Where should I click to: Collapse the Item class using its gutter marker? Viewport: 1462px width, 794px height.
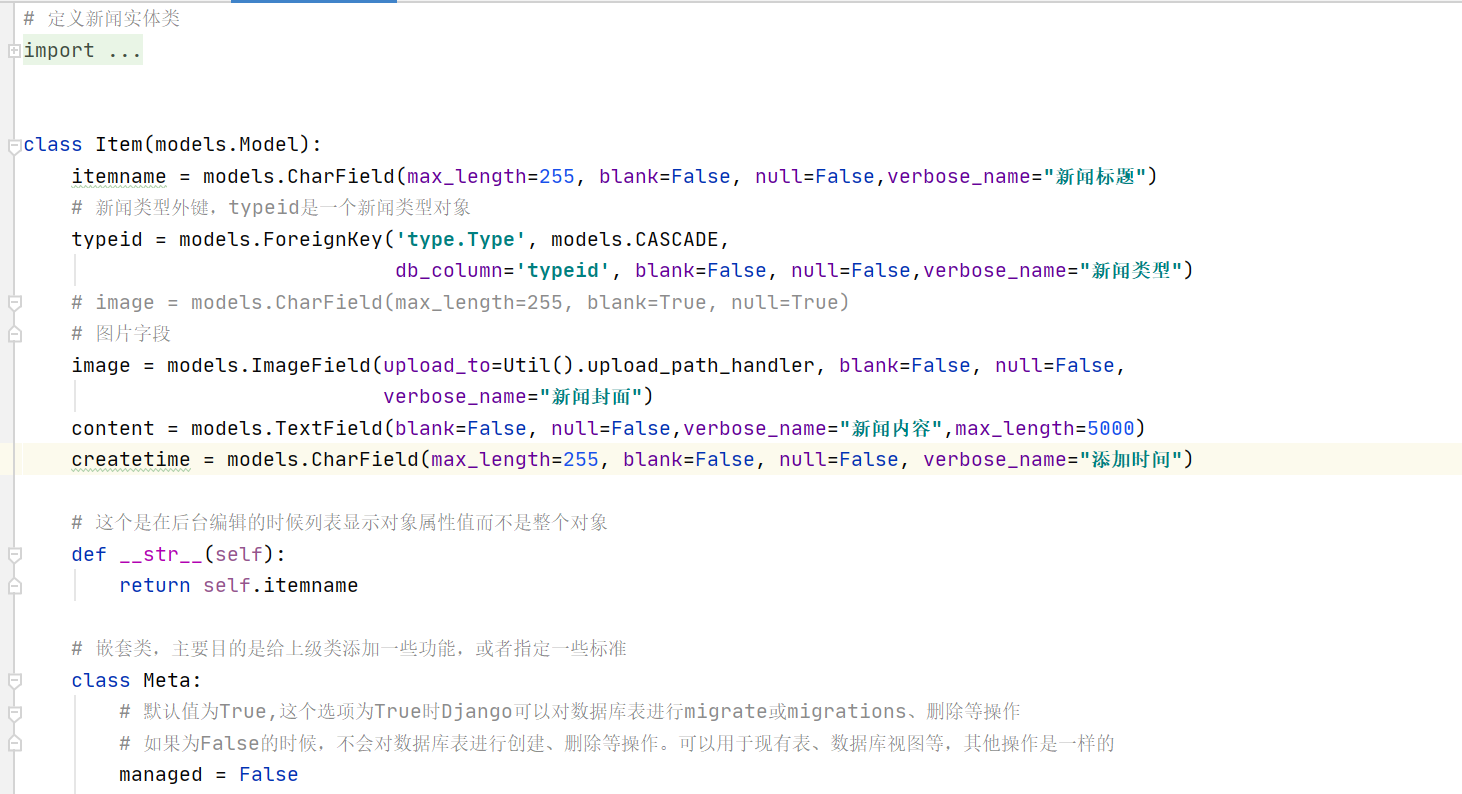(14, 144)
